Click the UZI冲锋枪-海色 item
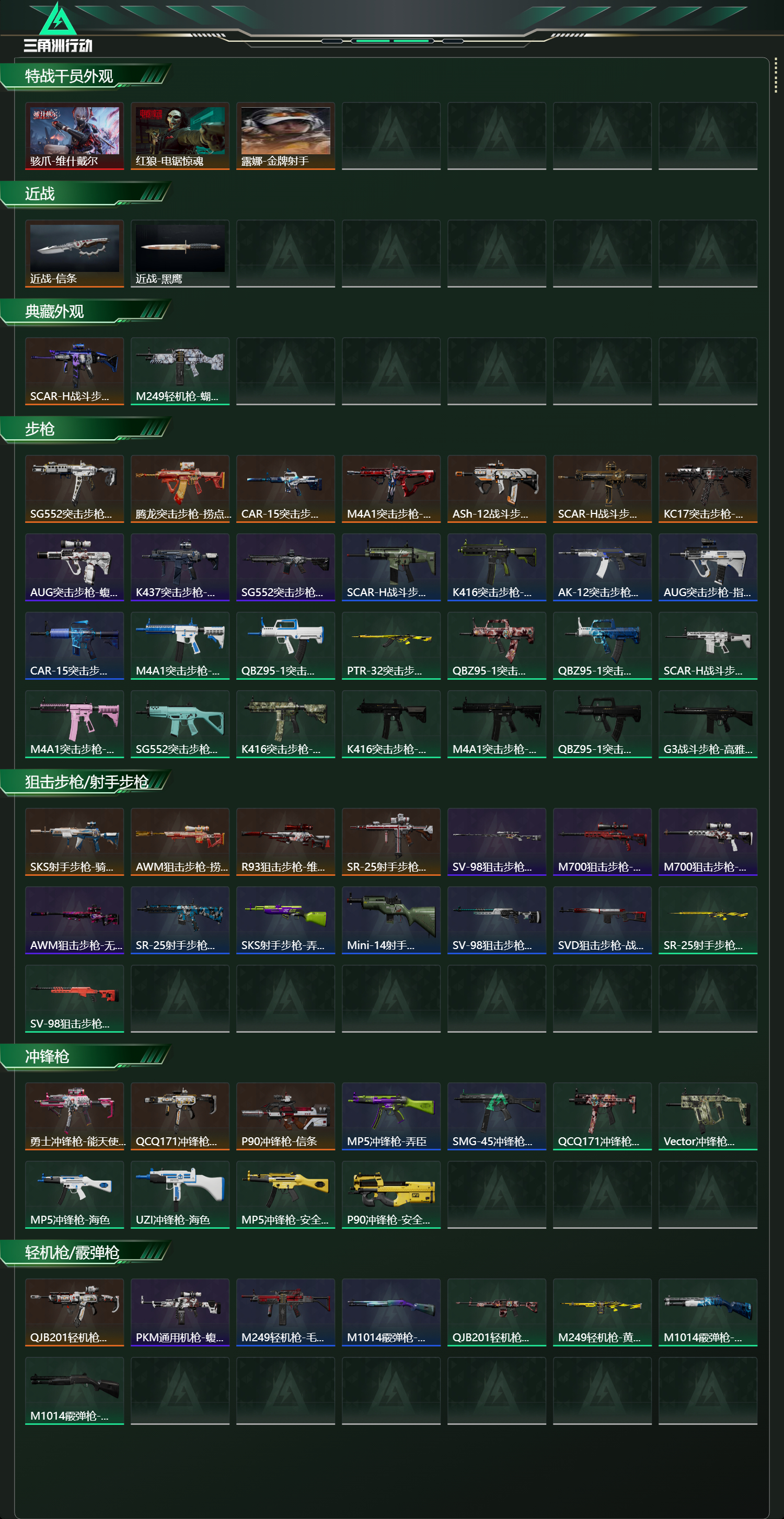The width and height of the screenshot is (784, 1519). click(x=180, y=1195)
